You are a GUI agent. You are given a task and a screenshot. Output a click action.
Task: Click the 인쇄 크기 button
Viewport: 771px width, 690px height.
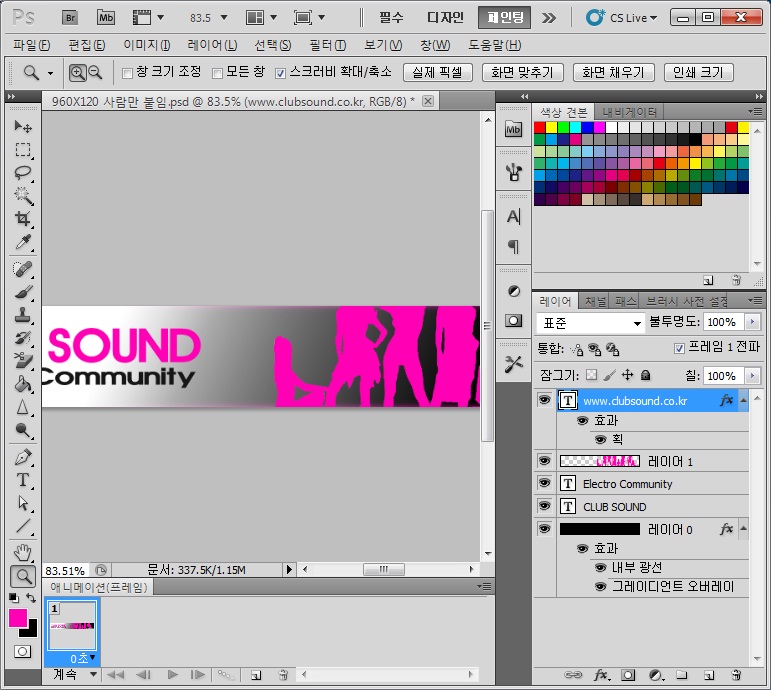pos(698,72)
